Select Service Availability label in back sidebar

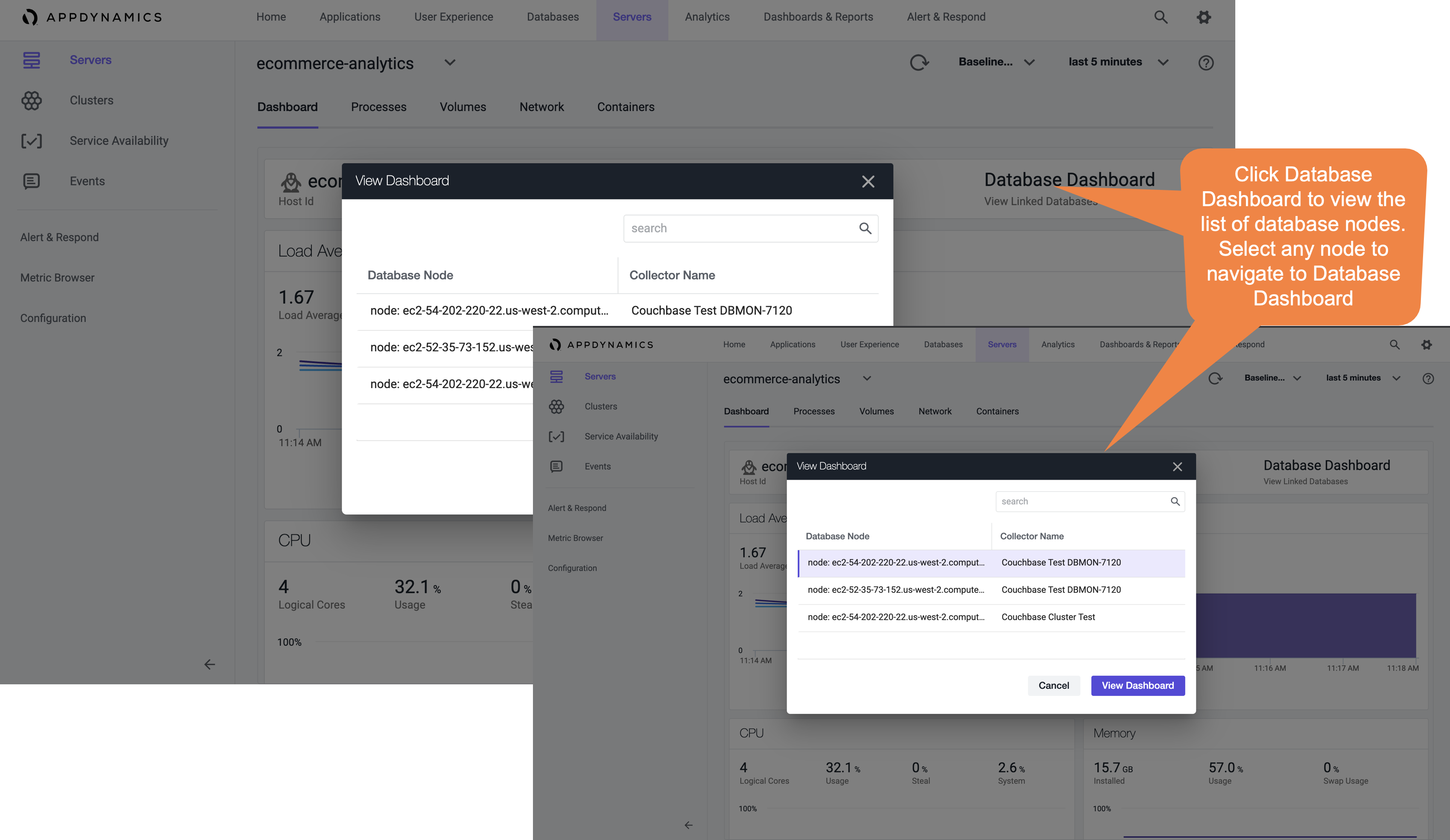click(x=119, y=141)
